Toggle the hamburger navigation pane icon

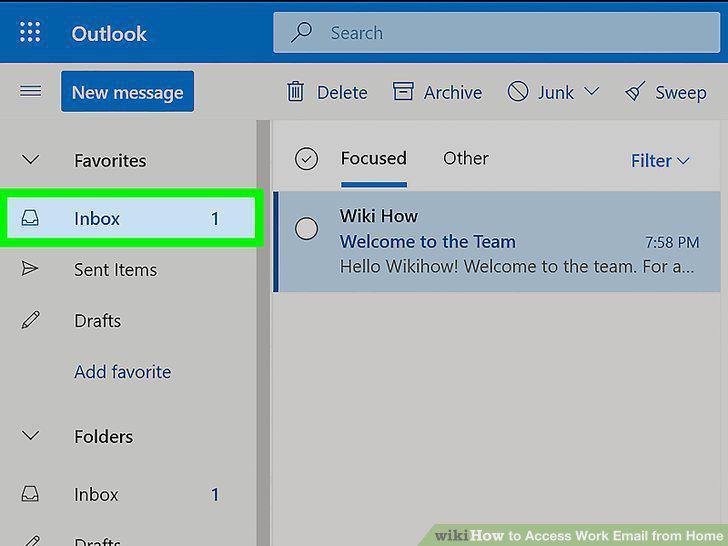31,91
